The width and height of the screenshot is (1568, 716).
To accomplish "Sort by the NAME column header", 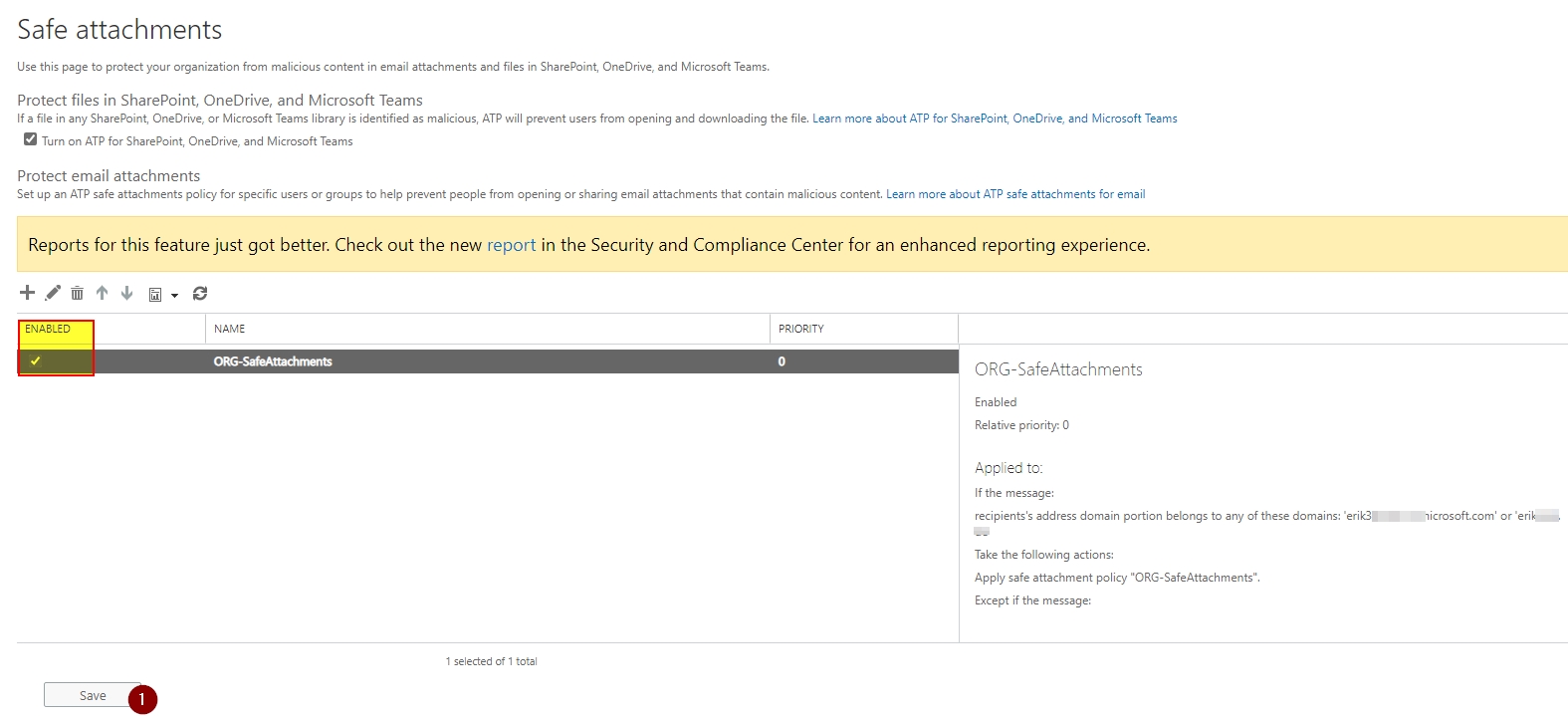I will (x=230, y=329).
